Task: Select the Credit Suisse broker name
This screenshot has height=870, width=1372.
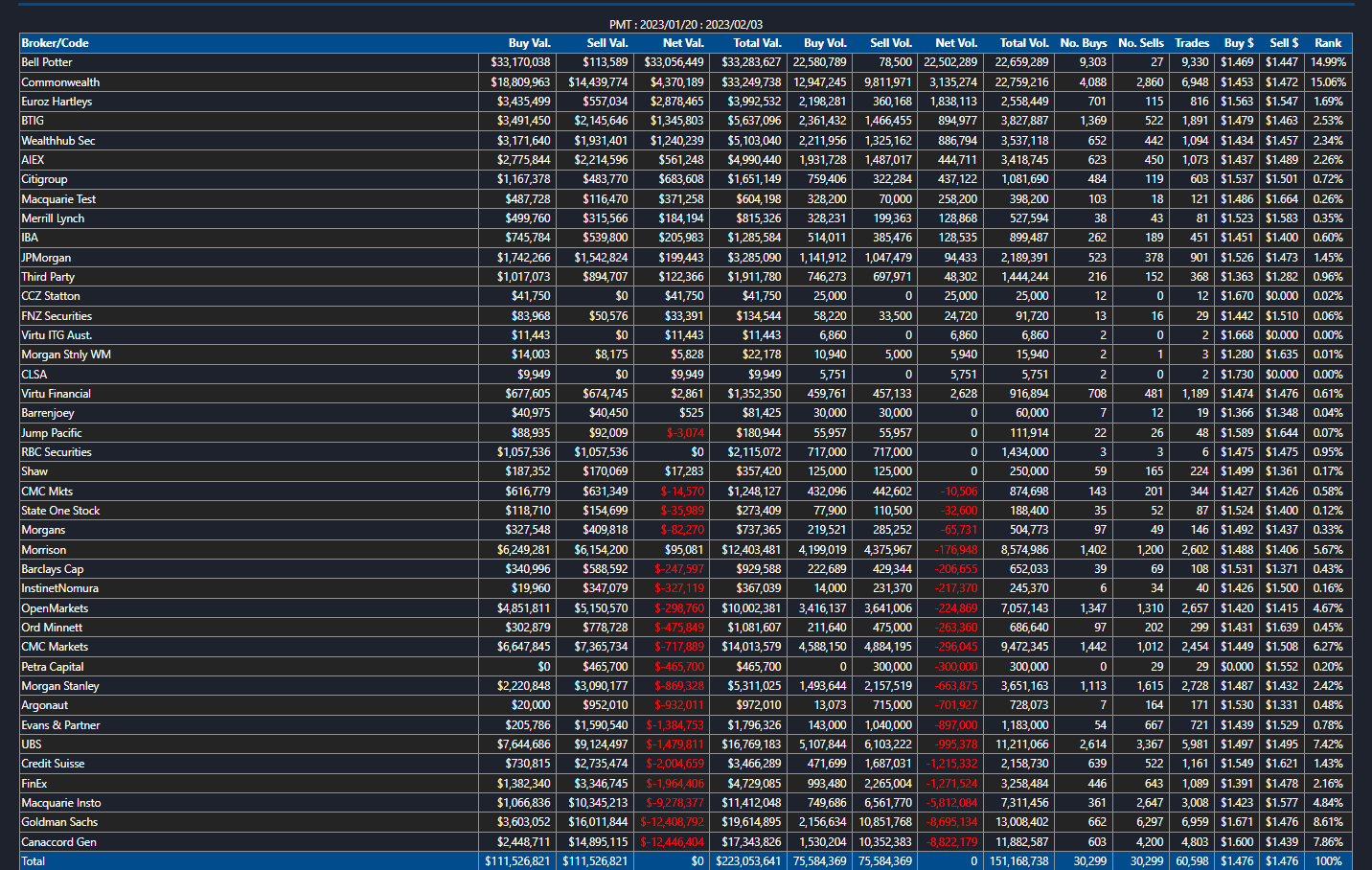Action: click(x=53, y=764)
